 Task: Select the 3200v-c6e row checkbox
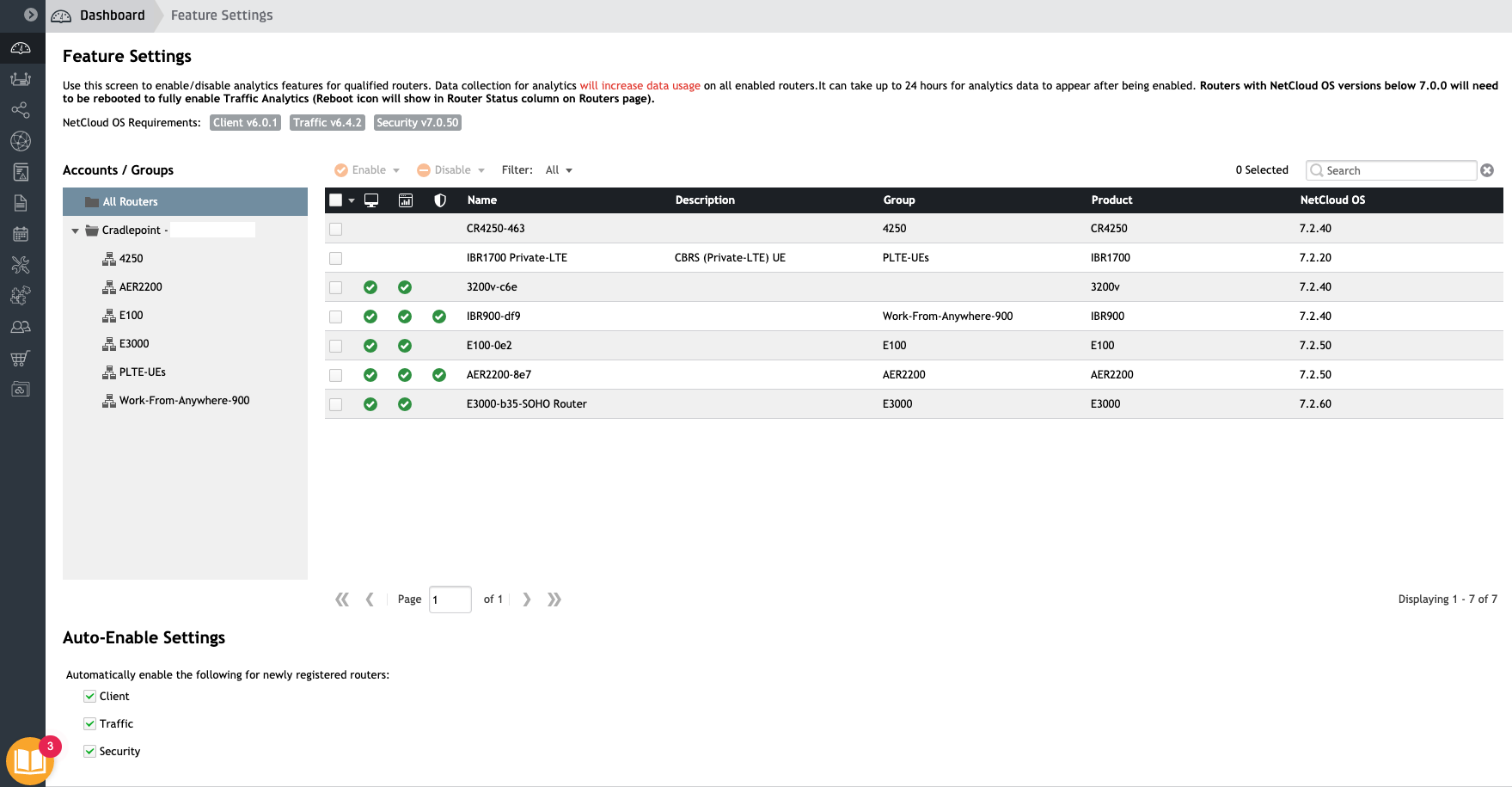[336, 287]
